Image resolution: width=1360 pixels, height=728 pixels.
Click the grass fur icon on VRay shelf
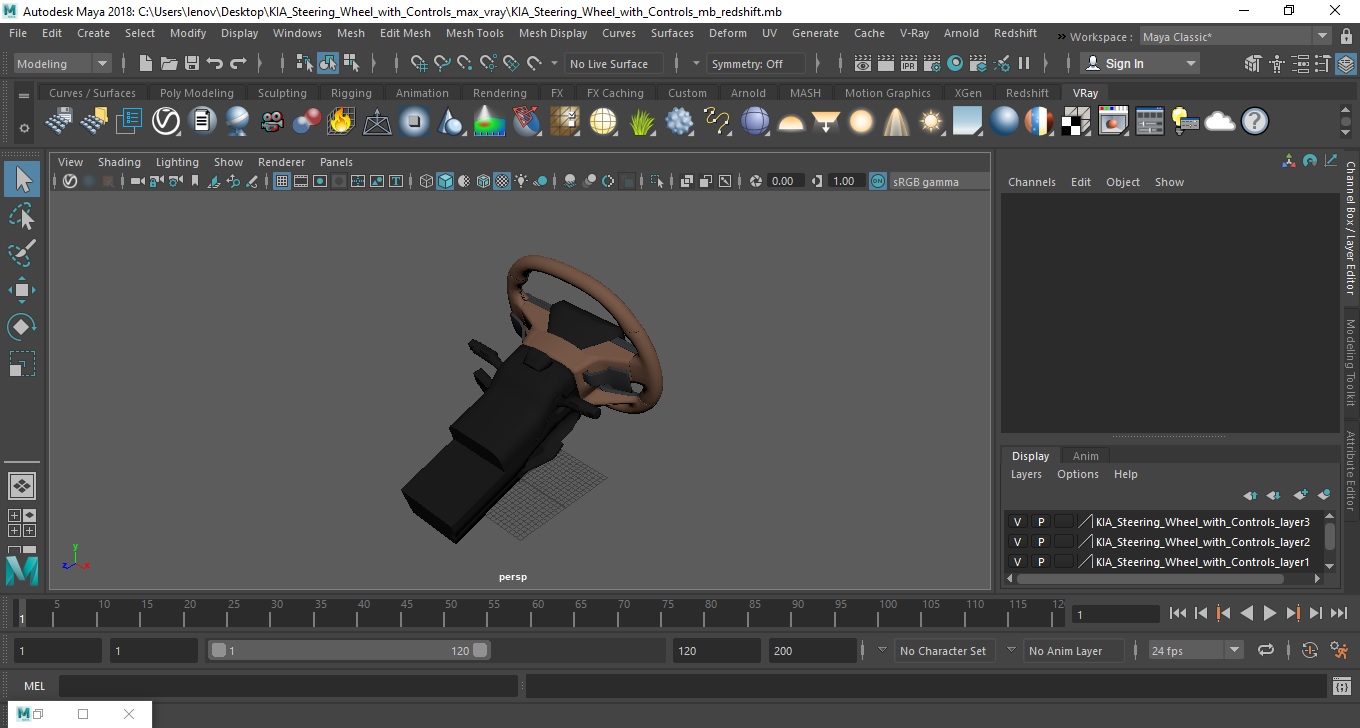tap(642, 122)
